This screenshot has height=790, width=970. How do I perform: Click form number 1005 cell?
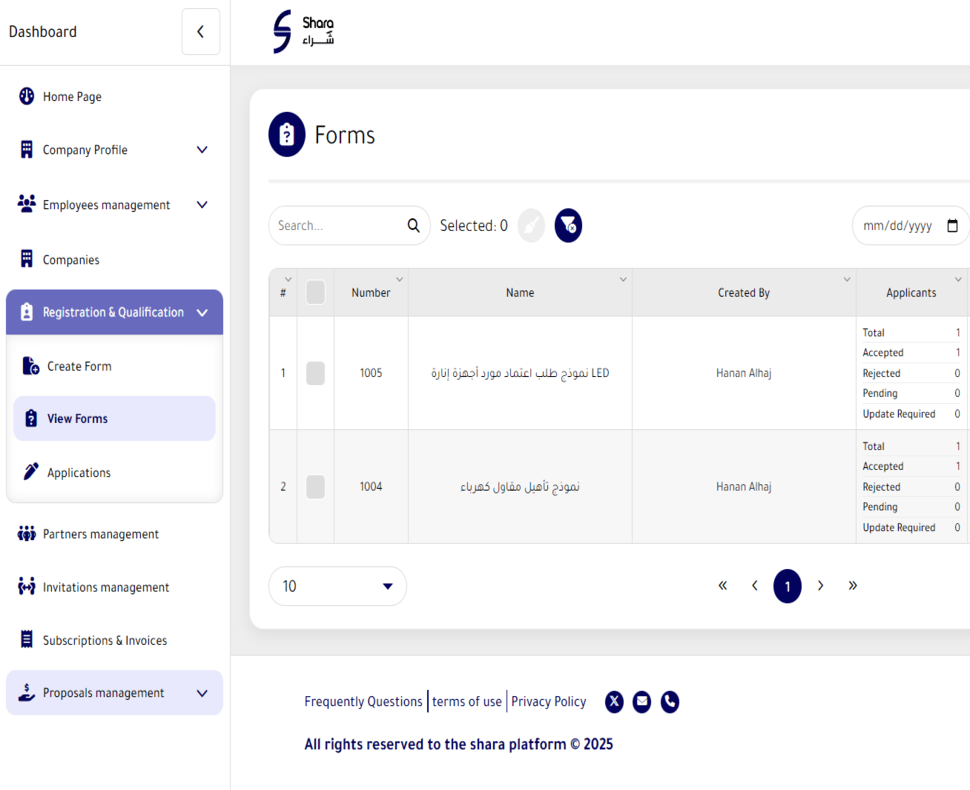371,373
